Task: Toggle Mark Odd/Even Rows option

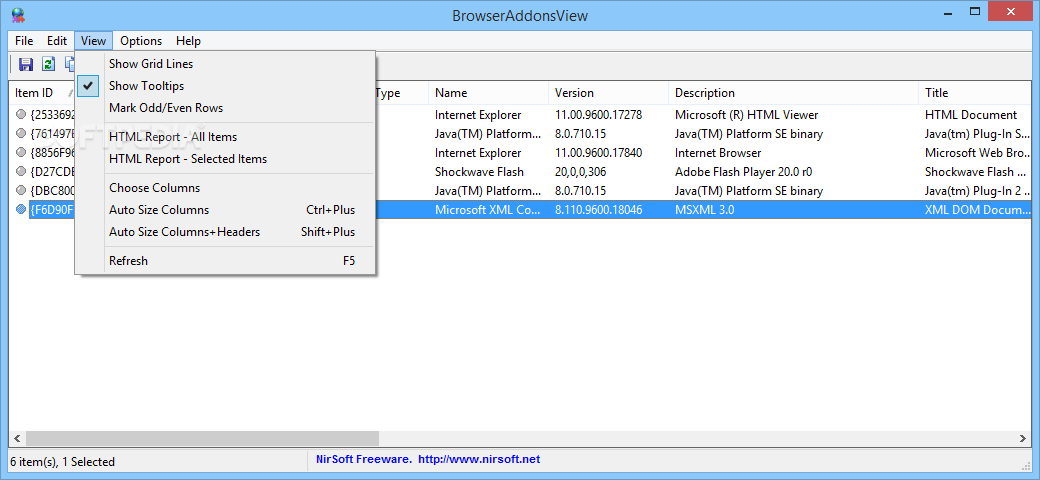Action: [x=226, y=107]
